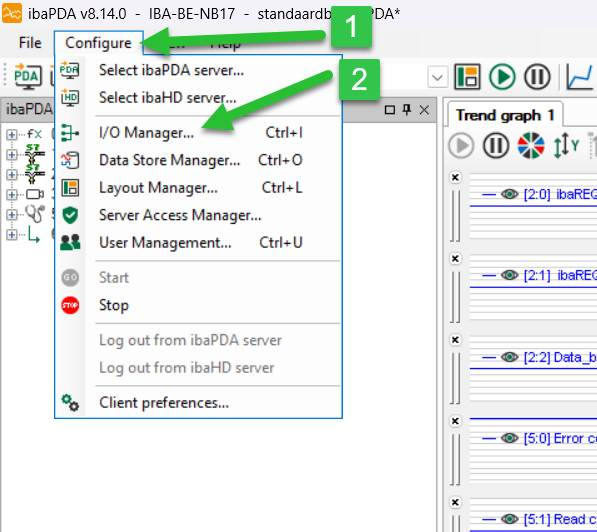This screenshot has width=597, height=532.
Task: Click the pause button in main toolbar
Action: pos(537,77)
